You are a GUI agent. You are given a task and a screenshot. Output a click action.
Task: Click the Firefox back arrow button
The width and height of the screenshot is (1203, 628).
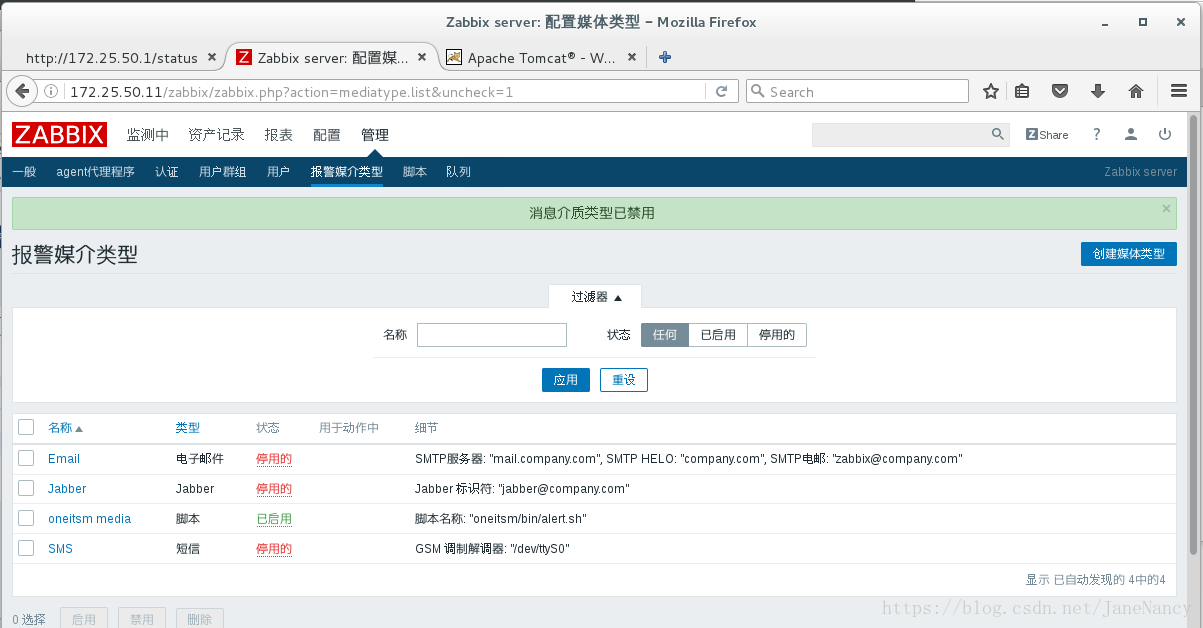21,91
